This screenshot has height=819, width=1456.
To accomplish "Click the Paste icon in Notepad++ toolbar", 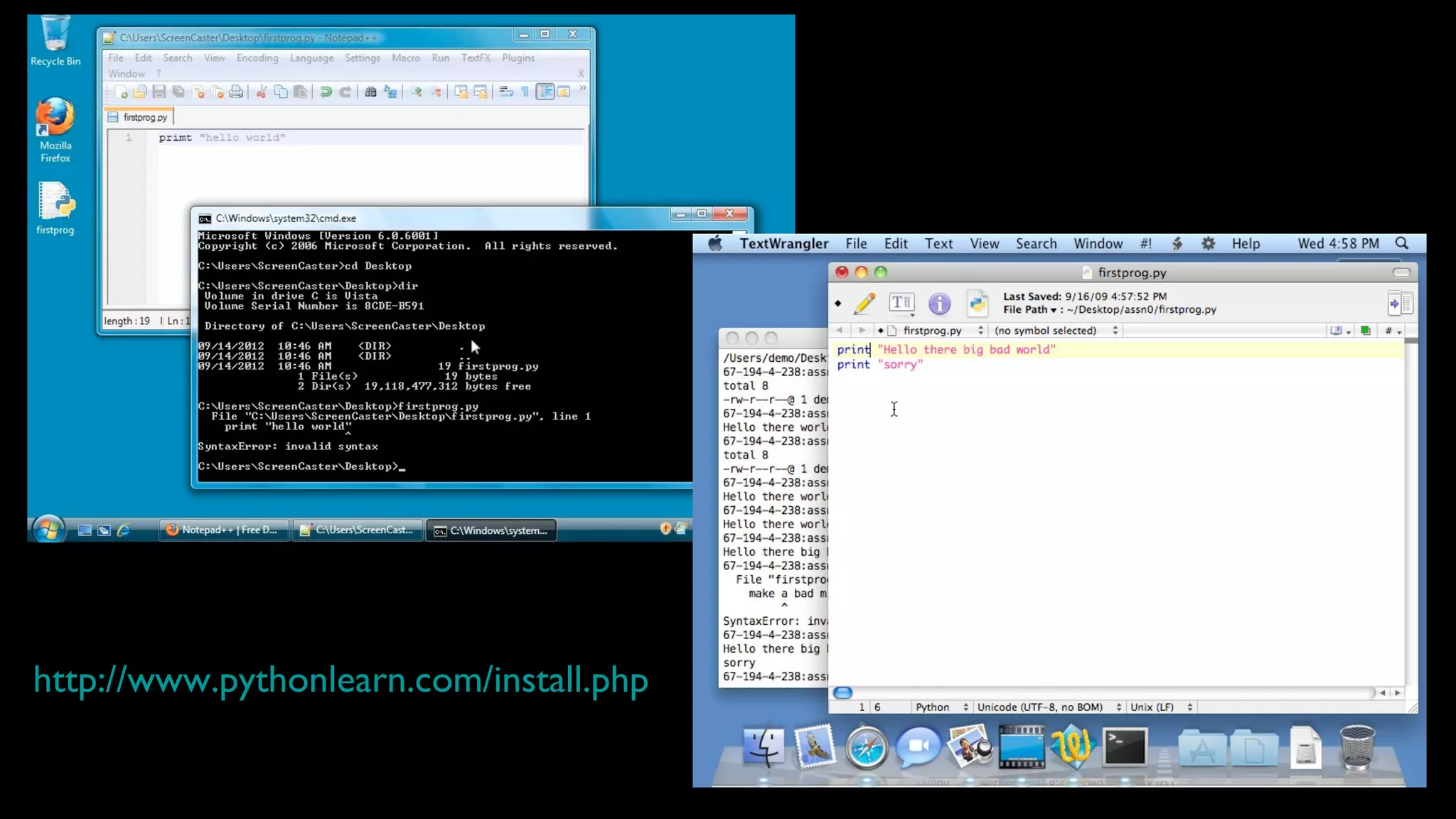I will pyautogui.click(x=300, y=91).
